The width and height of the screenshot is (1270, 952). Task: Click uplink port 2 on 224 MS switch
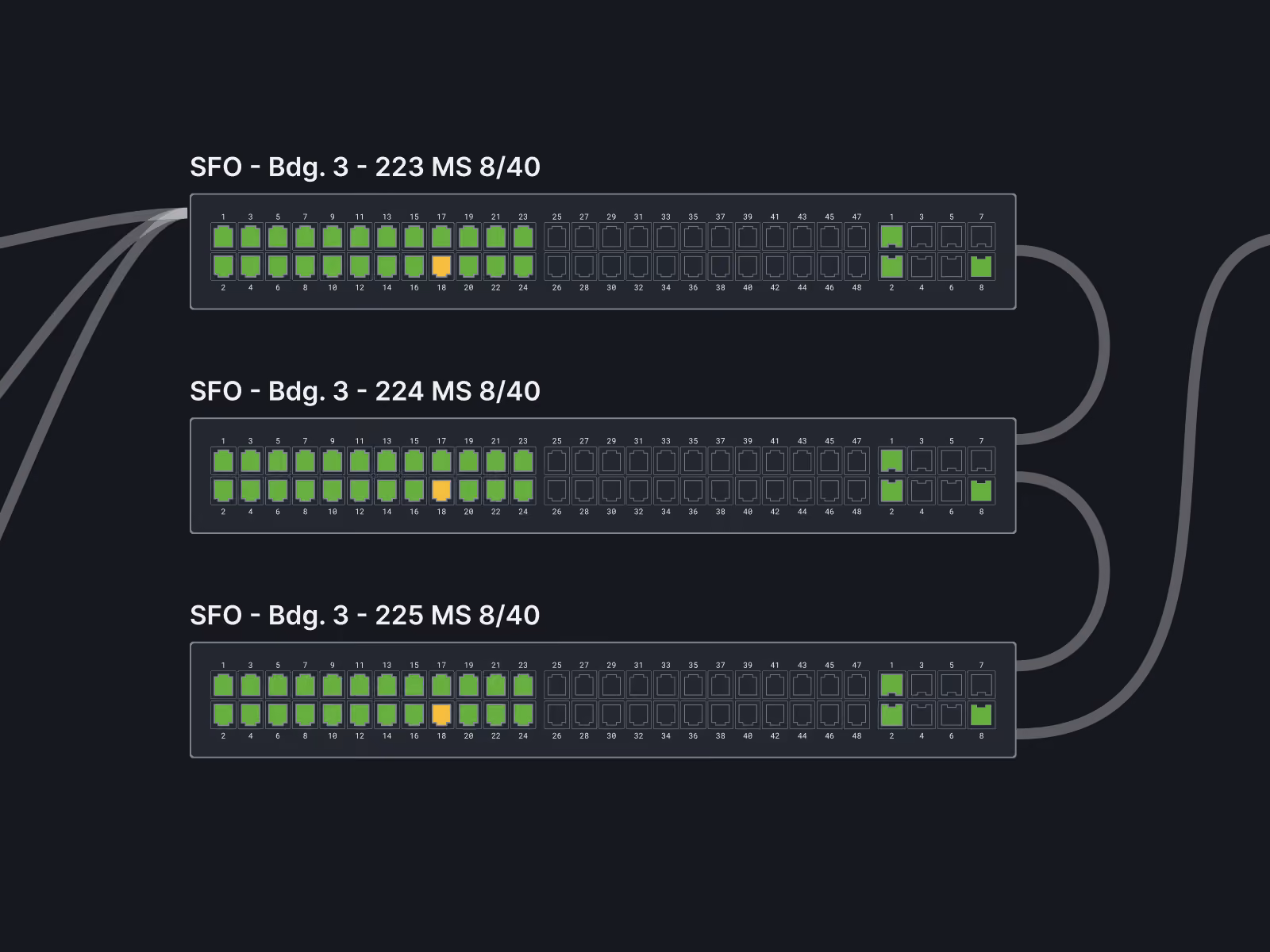pyautogui.click(x=892, y=490)
